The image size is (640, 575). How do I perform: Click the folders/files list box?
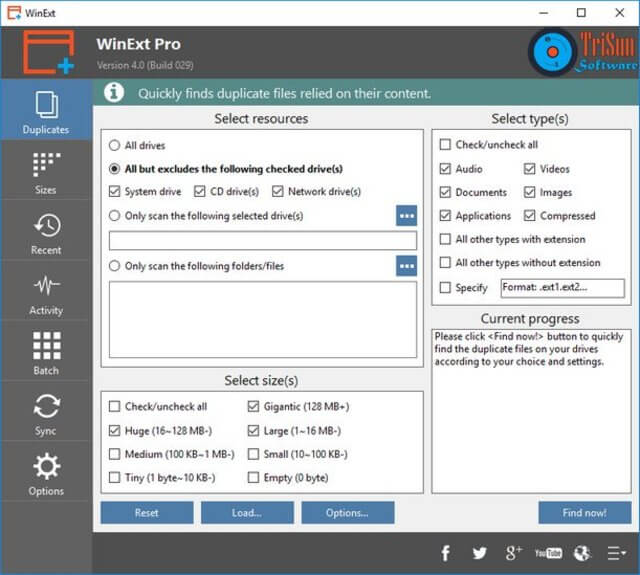coord(263,320)
